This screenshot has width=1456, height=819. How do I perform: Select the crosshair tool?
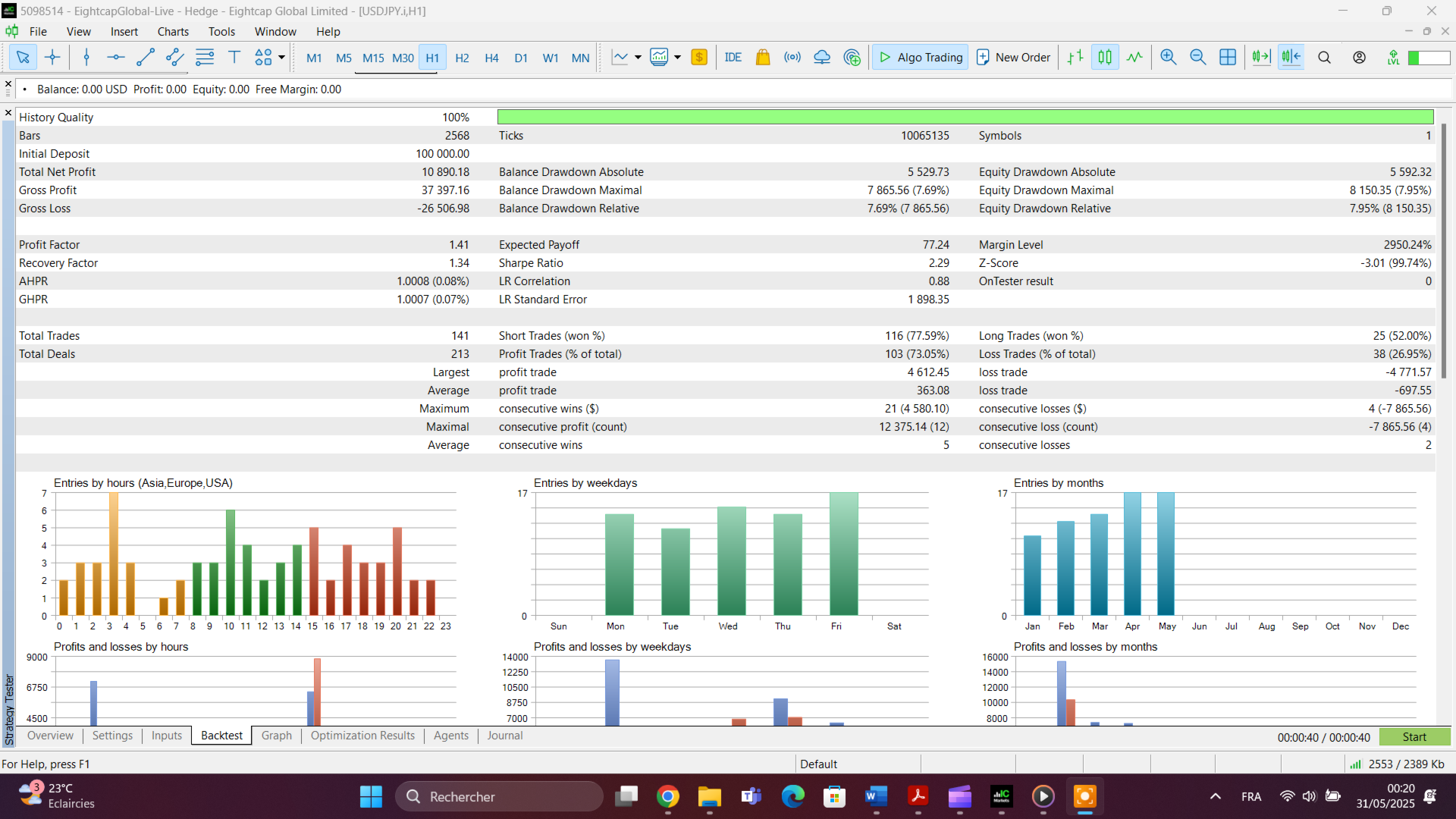point(52,57)
